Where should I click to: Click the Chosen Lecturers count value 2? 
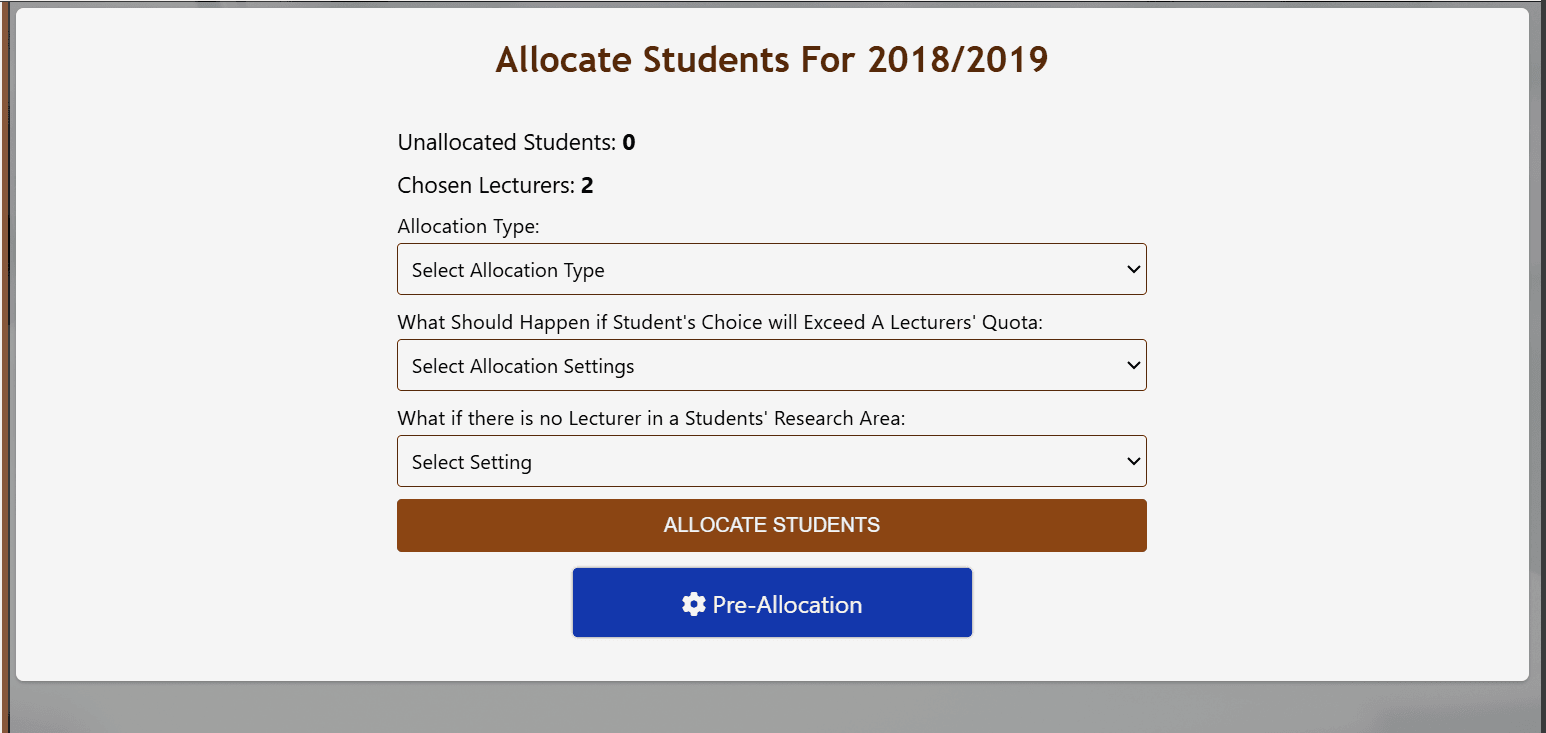tap(587, 186)
